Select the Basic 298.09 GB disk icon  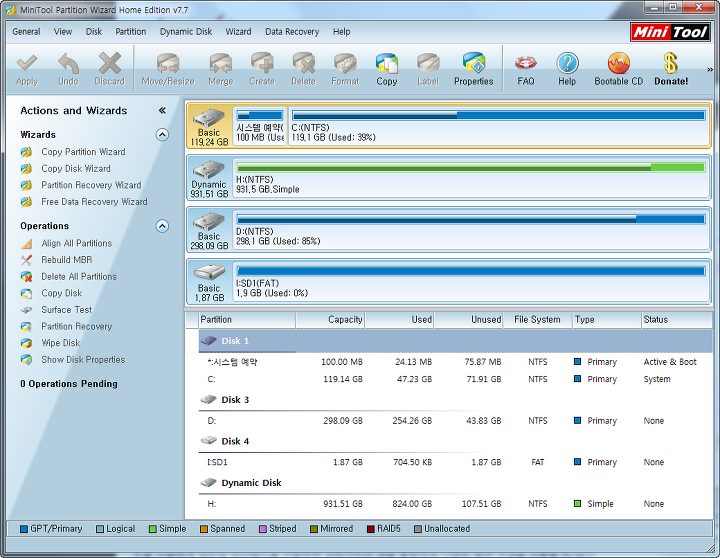pyautogui.click(x=209, y=230)
